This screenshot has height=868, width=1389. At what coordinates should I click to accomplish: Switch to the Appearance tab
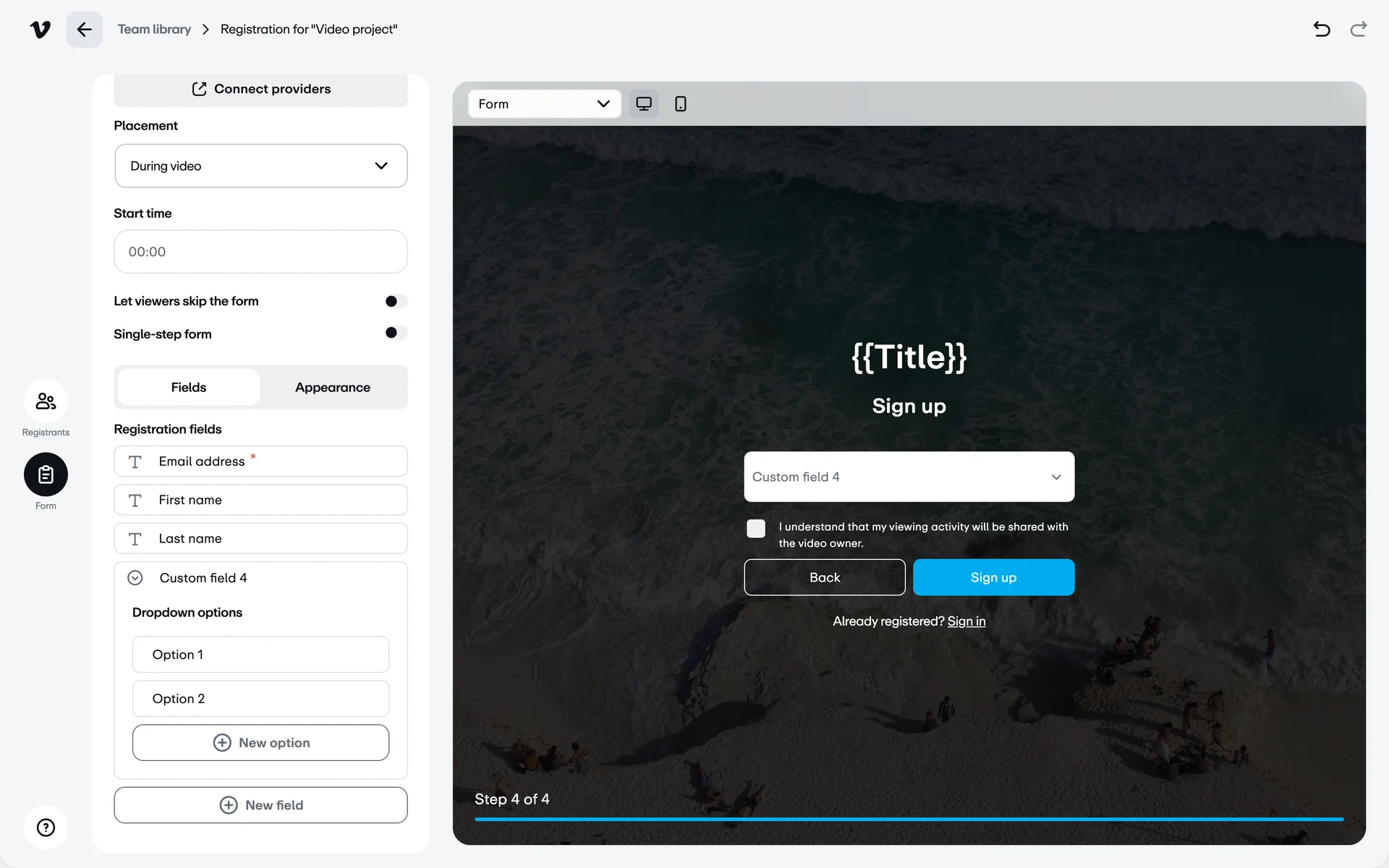(333, 388)
